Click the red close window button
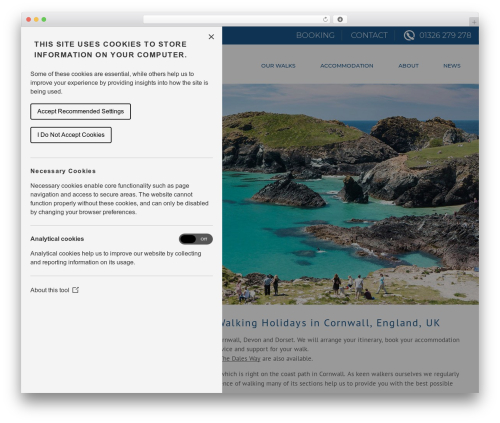 click(29, 20)
